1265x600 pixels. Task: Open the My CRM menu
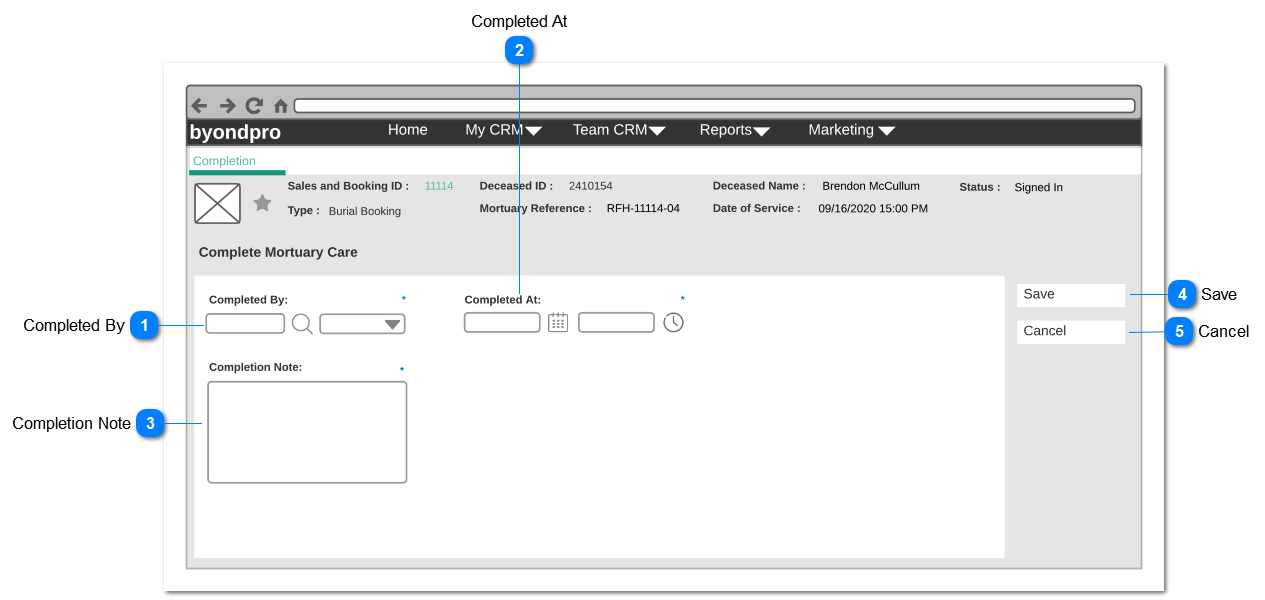(503, 130)
